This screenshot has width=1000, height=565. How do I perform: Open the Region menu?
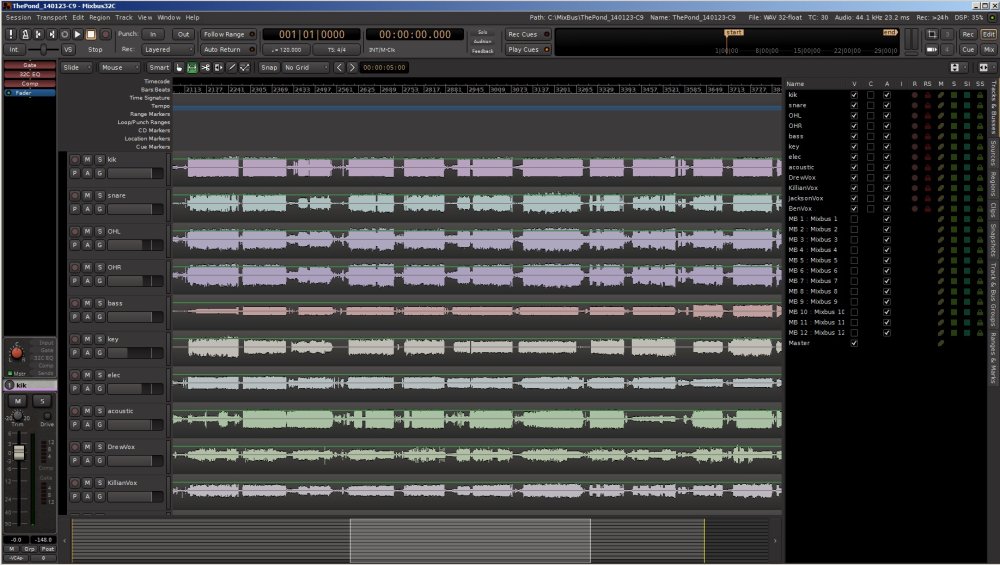100,18
